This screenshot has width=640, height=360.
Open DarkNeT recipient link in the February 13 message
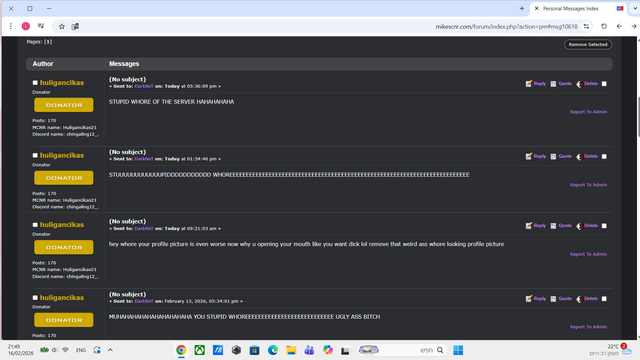tap(144, 301)
